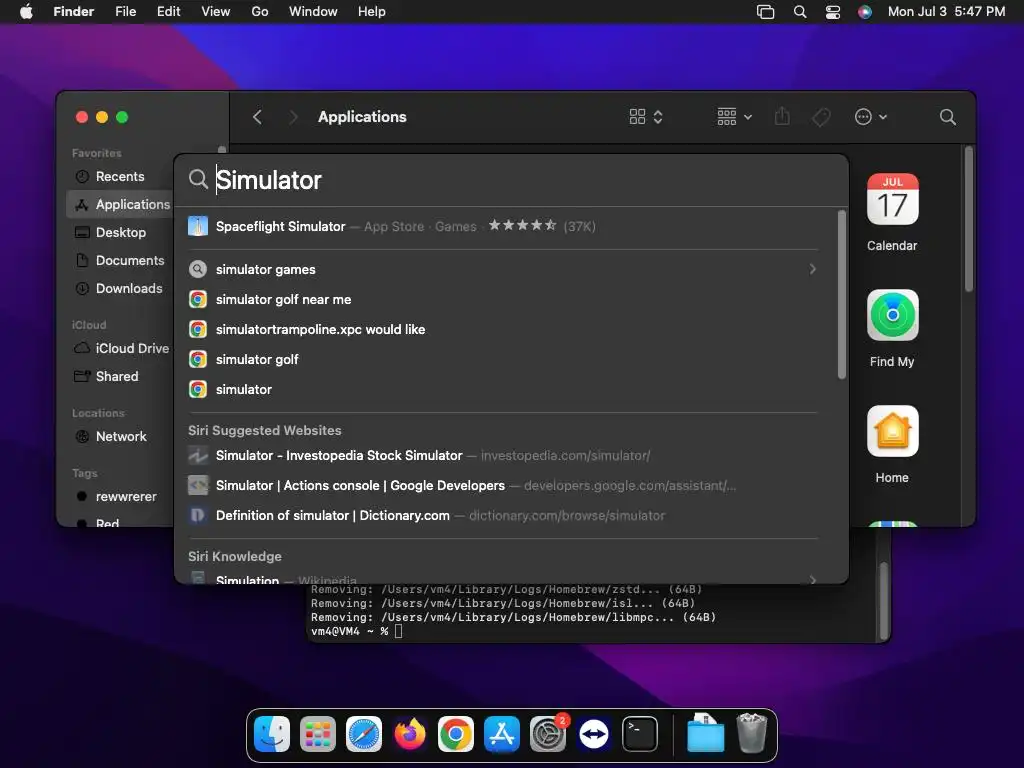This screenshot has height=768, width=1024.
Task: Open Control Center from menu bar
Action: [833, 12]
